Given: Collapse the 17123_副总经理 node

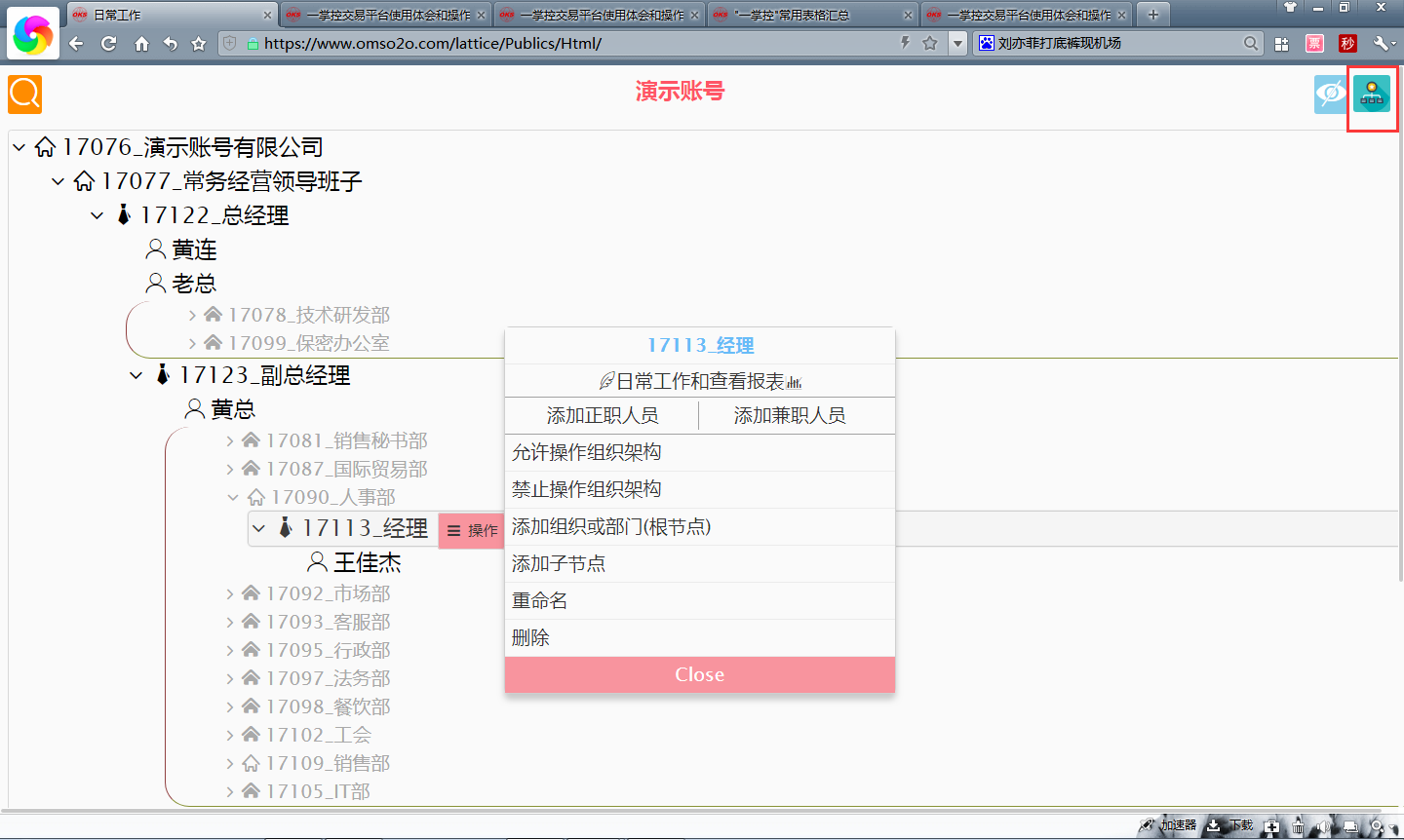Looking at the screenshot, I should click(136, 375).
